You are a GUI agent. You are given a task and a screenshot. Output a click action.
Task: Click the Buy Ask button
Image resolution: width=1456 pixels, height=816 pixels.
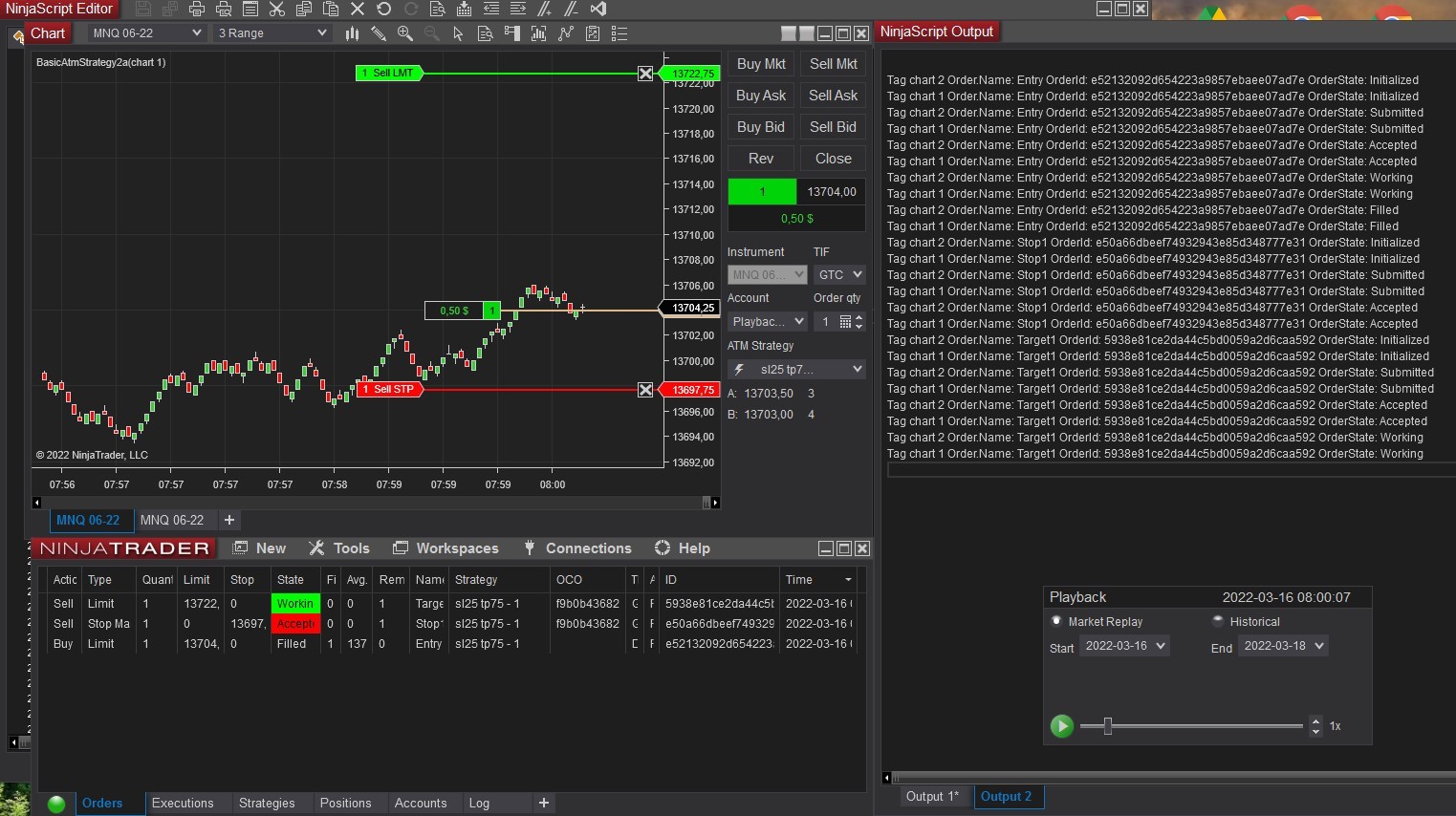point(761,96)
